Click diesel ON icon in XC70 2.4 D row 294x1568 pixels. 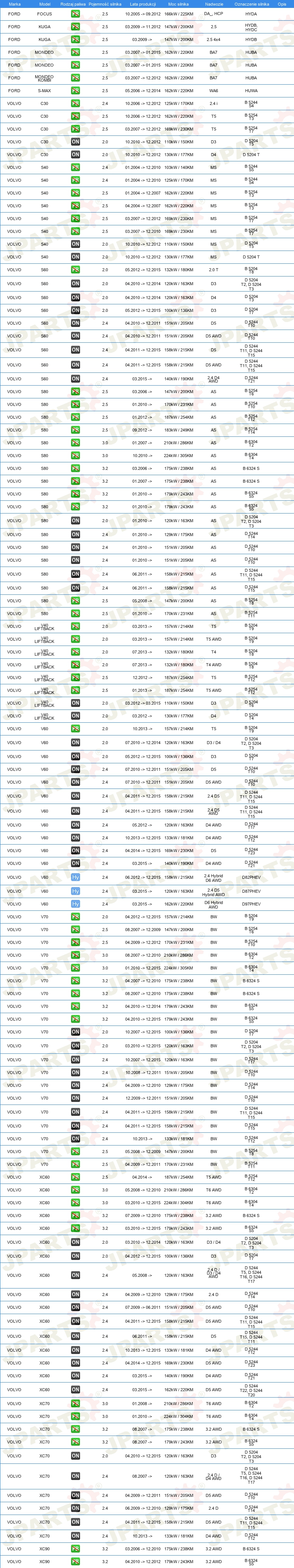pos(76,1508)
